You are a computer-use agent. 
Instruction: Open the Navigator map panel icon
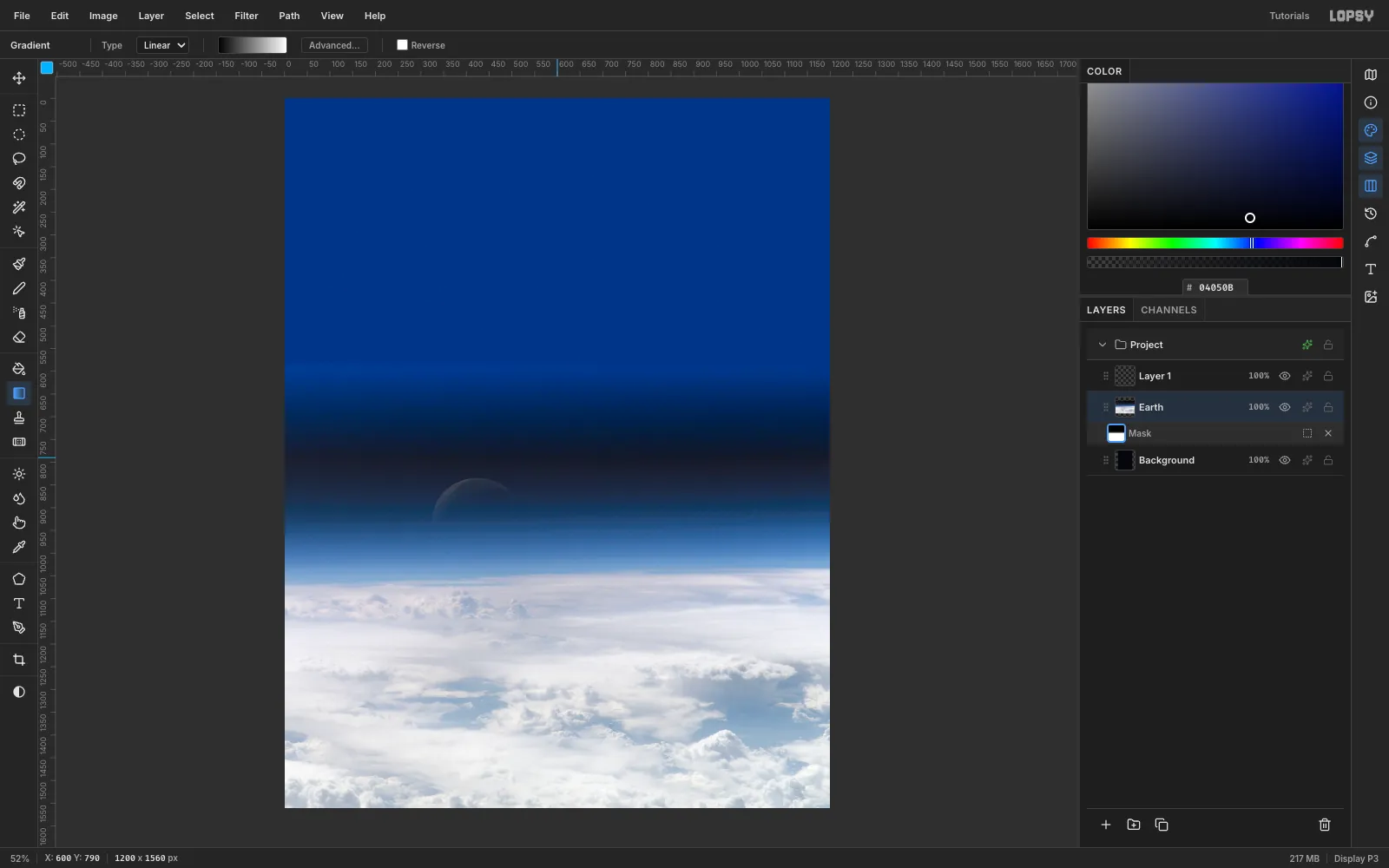click(1371, 75)
